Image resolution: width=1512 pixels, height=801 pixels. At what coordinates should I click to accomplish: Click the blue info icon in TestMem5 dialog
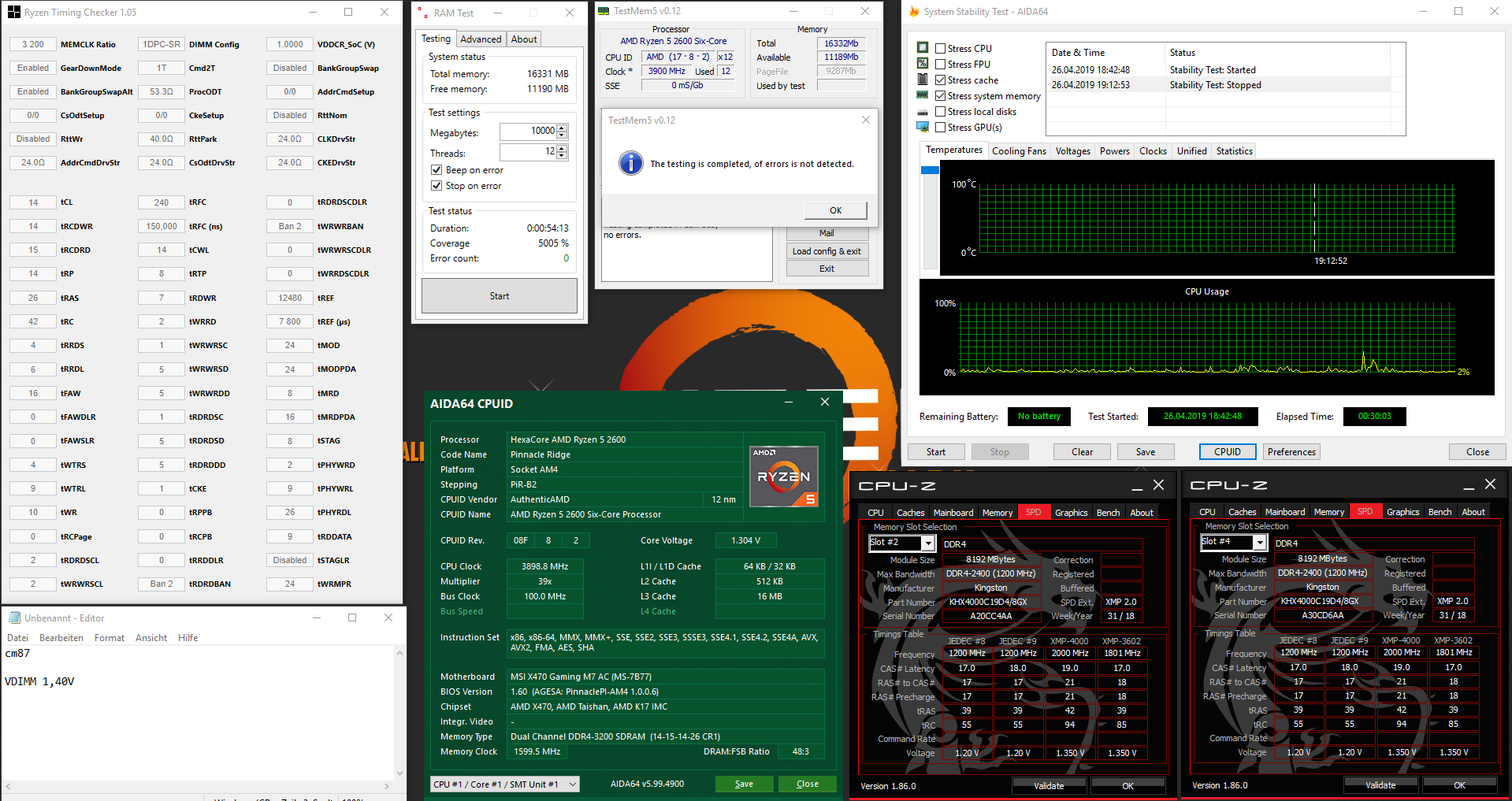[630, 163]
